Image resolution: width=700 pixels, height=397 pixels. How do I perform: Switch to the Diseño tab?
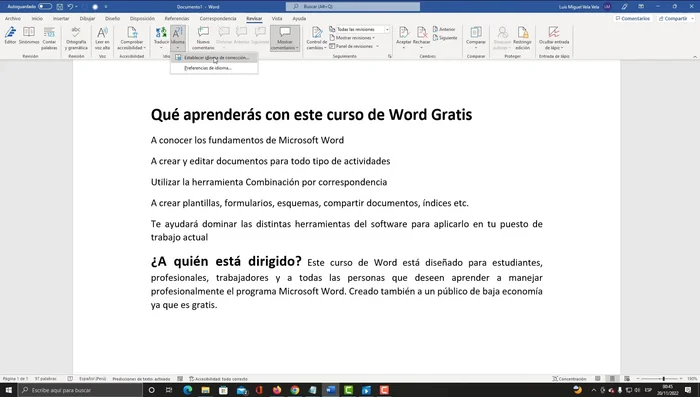click(112, 19)
